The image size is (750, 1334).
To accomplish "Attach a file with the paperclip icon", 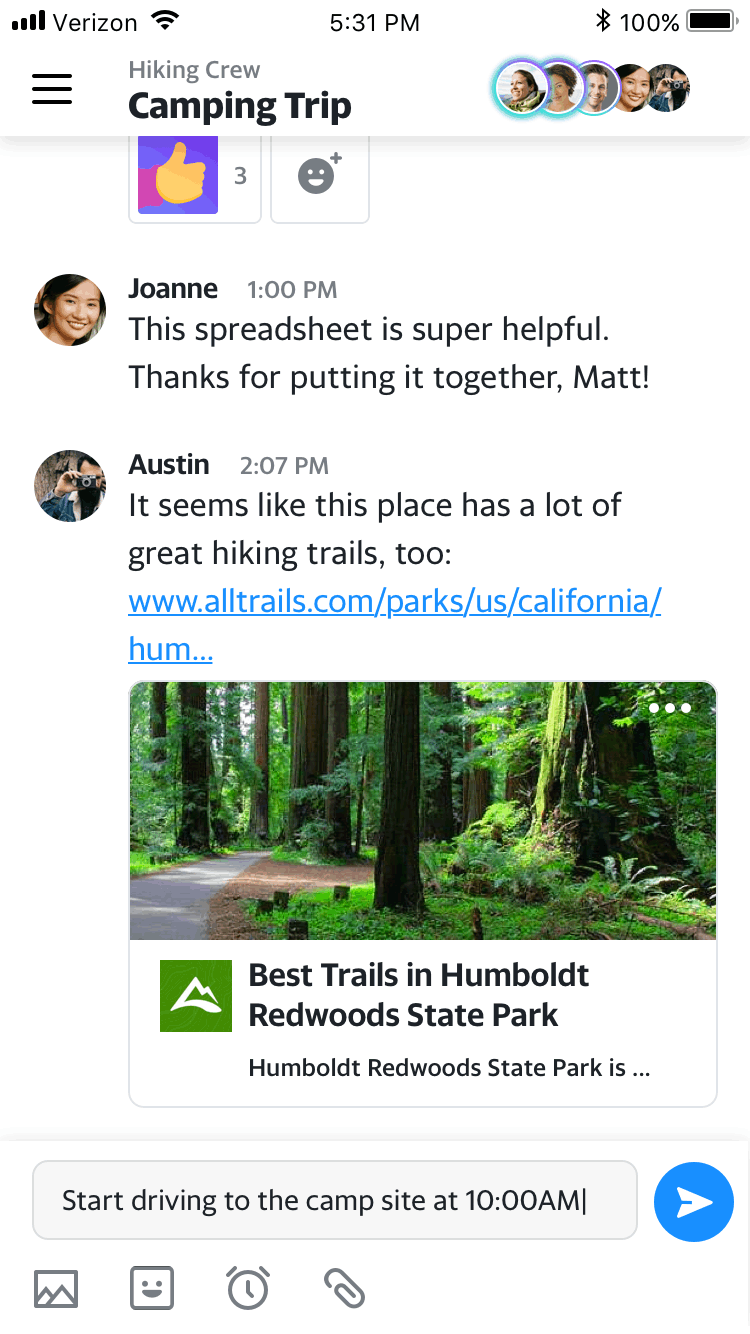I will point(344,1289).
